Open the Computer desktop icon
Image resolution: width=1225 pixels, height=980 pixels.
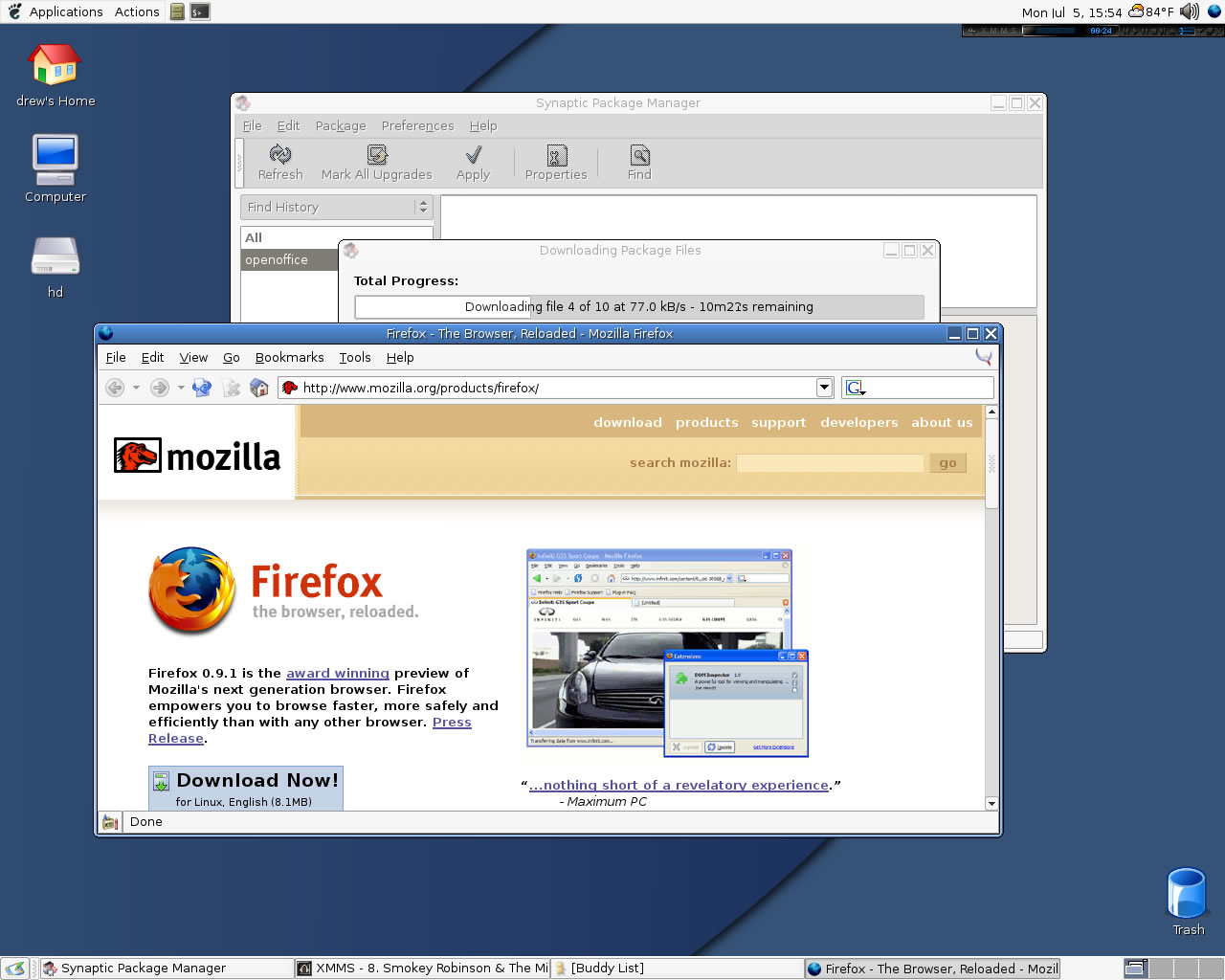[x=56, y=168]
